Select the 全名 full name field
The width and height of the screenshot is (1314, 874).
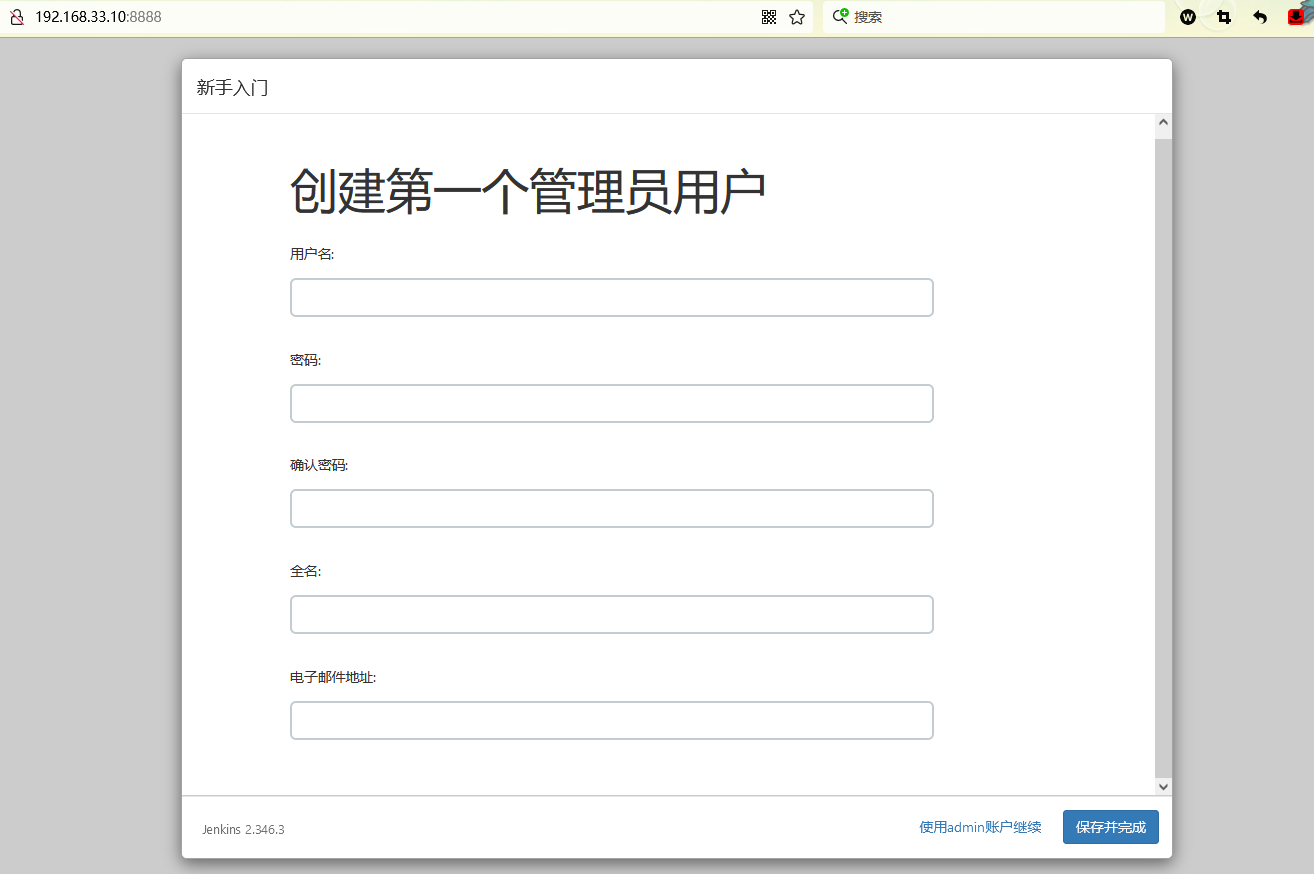(611, 615)
